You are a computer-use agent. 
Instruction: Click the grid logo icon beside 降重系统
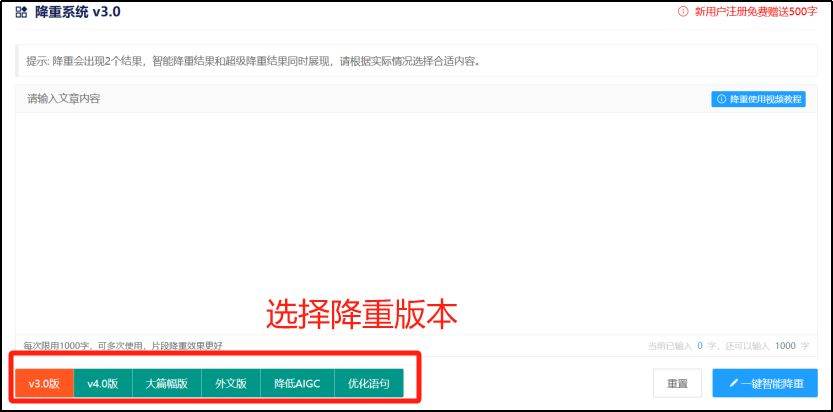[22, 12]
